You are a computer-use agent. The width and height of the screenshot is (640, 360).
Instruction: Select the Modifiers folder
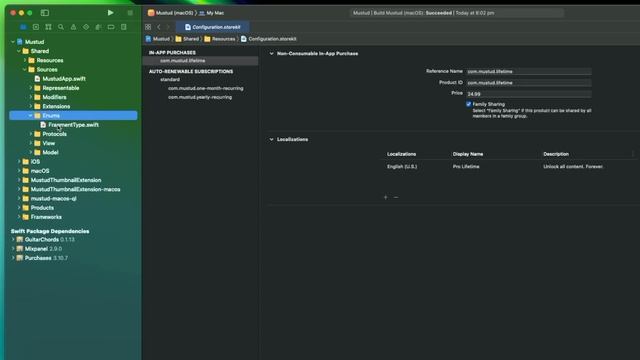coord(54,97)
